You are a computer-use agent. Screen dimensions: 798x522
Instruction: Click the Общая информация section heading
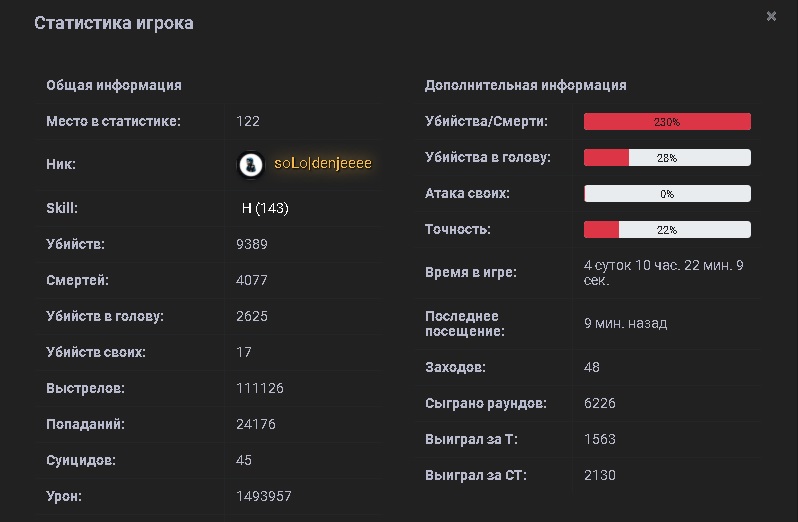[x=114, y=86]
